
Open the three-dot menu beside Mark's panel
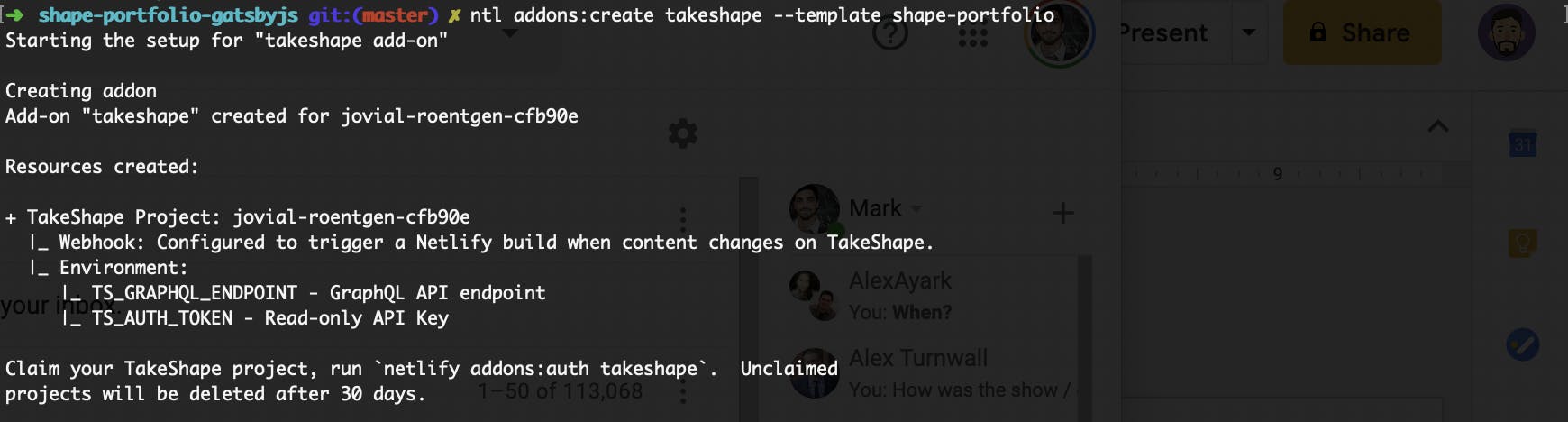point(683,218)
